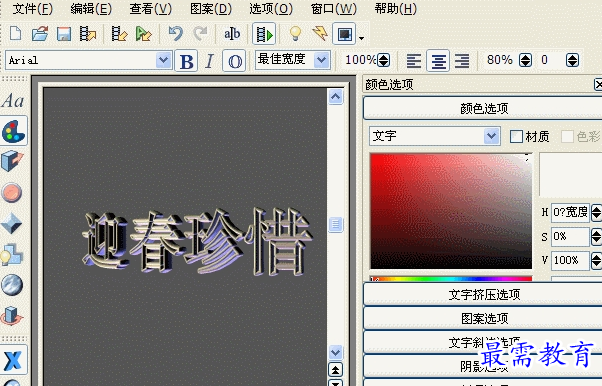Open the 窗口(W) menu
Screen dimensions: 602x386
(334, 8)
